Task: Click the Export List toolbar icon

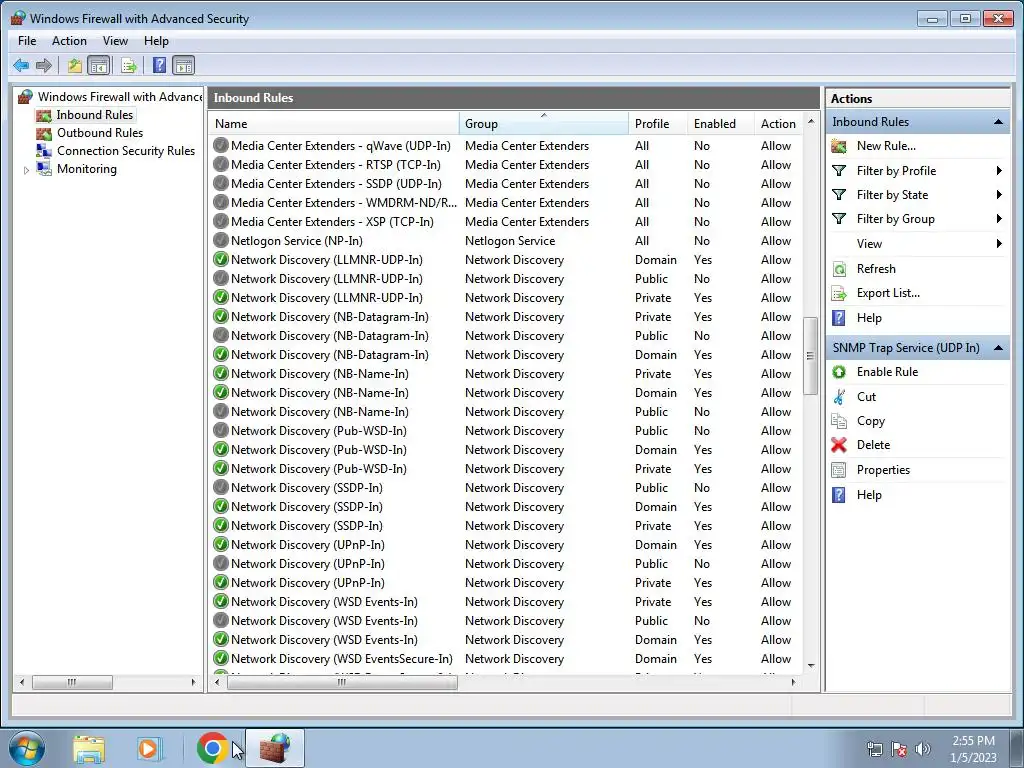Action: point(129,65)
